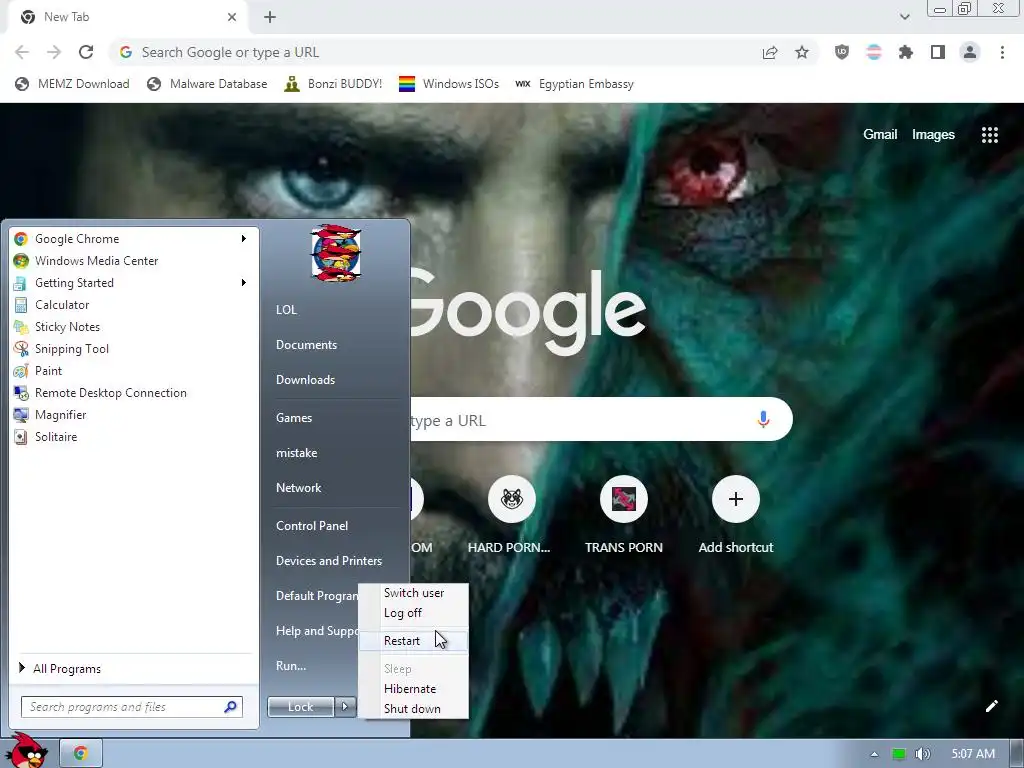Open Malware Database bookmark
The height and width of the screenshot is (768, 1024).
[x=207, y=84]
